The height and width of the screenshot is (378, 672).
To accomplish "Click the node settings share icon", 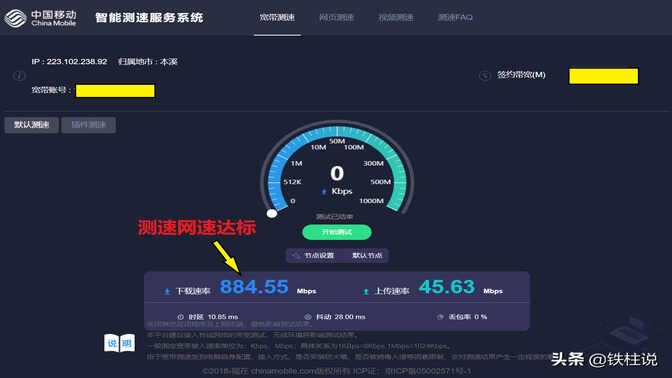I will point(296,255).
